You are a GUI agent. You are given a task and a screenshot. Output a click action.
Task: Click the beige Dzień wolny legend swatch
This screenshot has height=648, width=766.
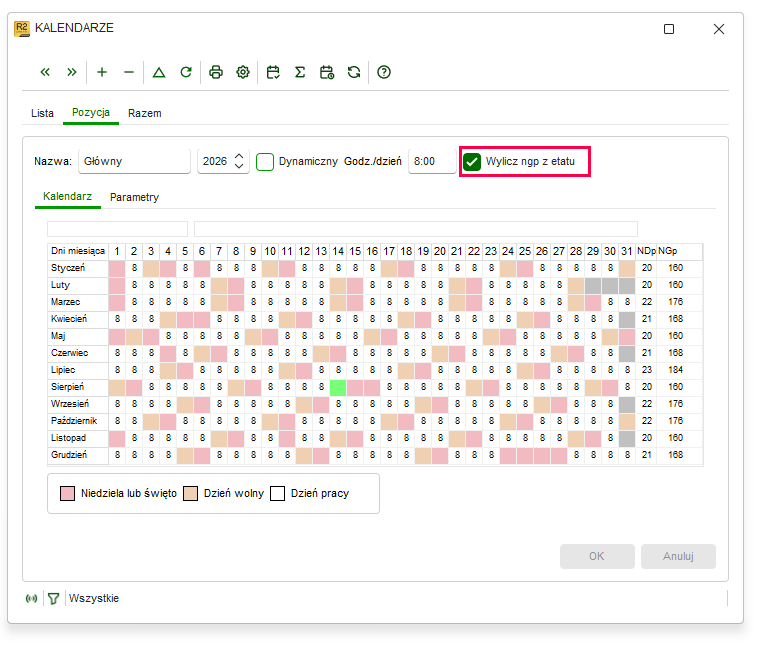(190, 494)
